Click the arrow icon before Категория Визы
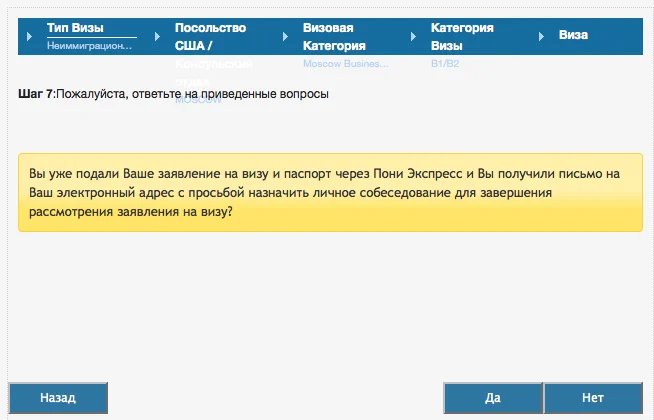 pyautogui.click(x=413, y=36)
